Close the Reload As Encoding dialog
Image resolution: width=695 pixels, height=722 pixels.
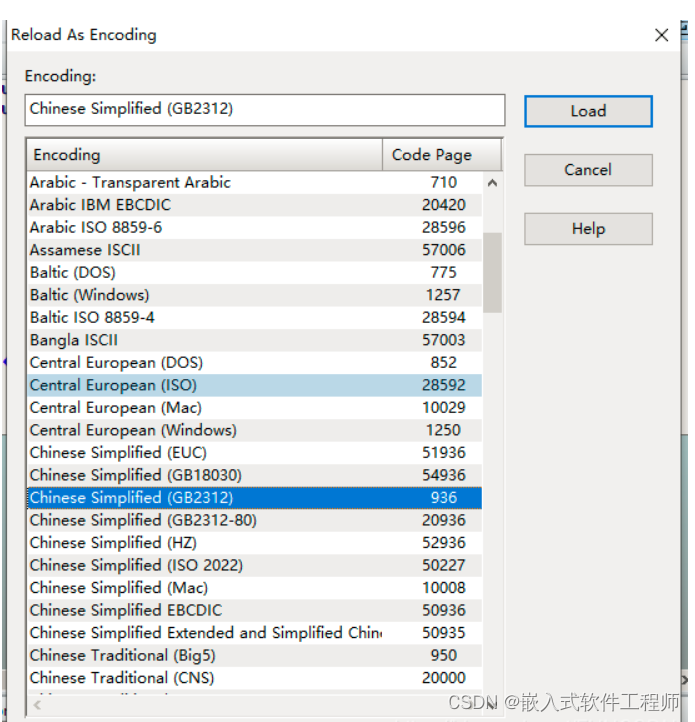tap(661, 35)
